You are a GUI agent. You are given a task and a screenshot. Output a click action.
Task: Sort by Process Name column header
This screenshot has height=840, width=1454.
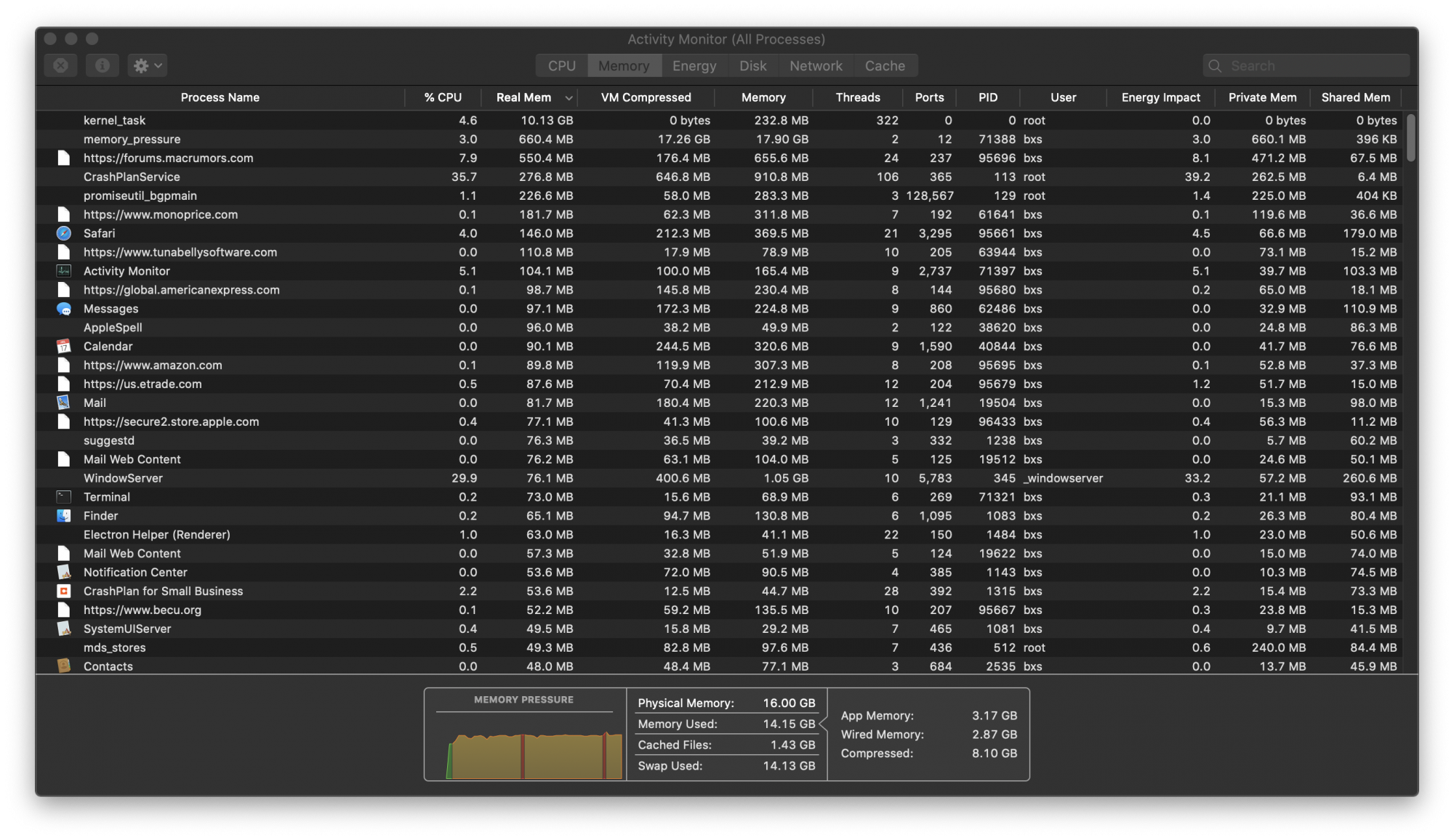tap(220, 97)
